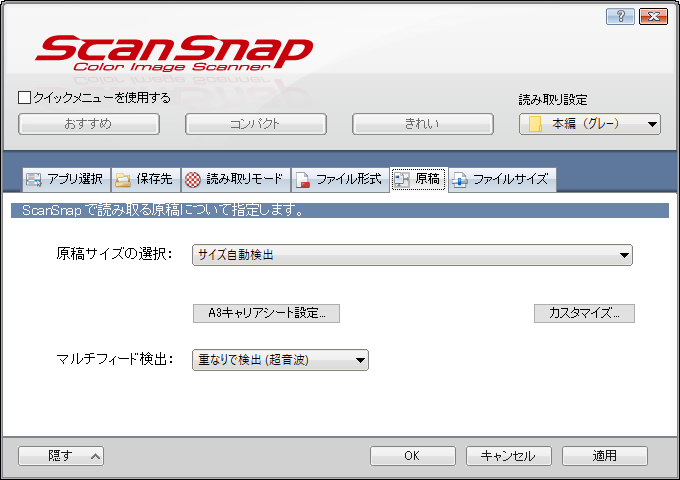Click the 原稿 tab icon
The image size is (680, 480).
click(x=402, y=180)
